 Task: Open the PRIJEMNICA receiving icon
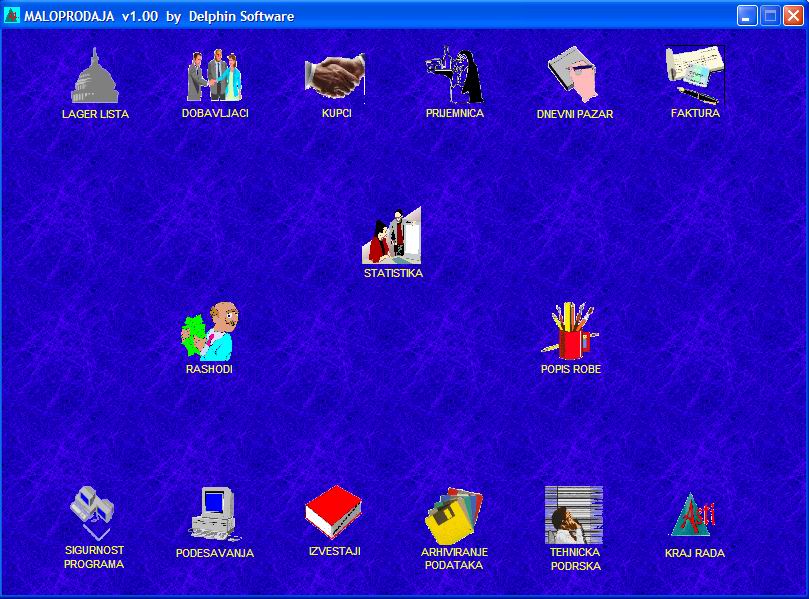[x=455, y=75]
